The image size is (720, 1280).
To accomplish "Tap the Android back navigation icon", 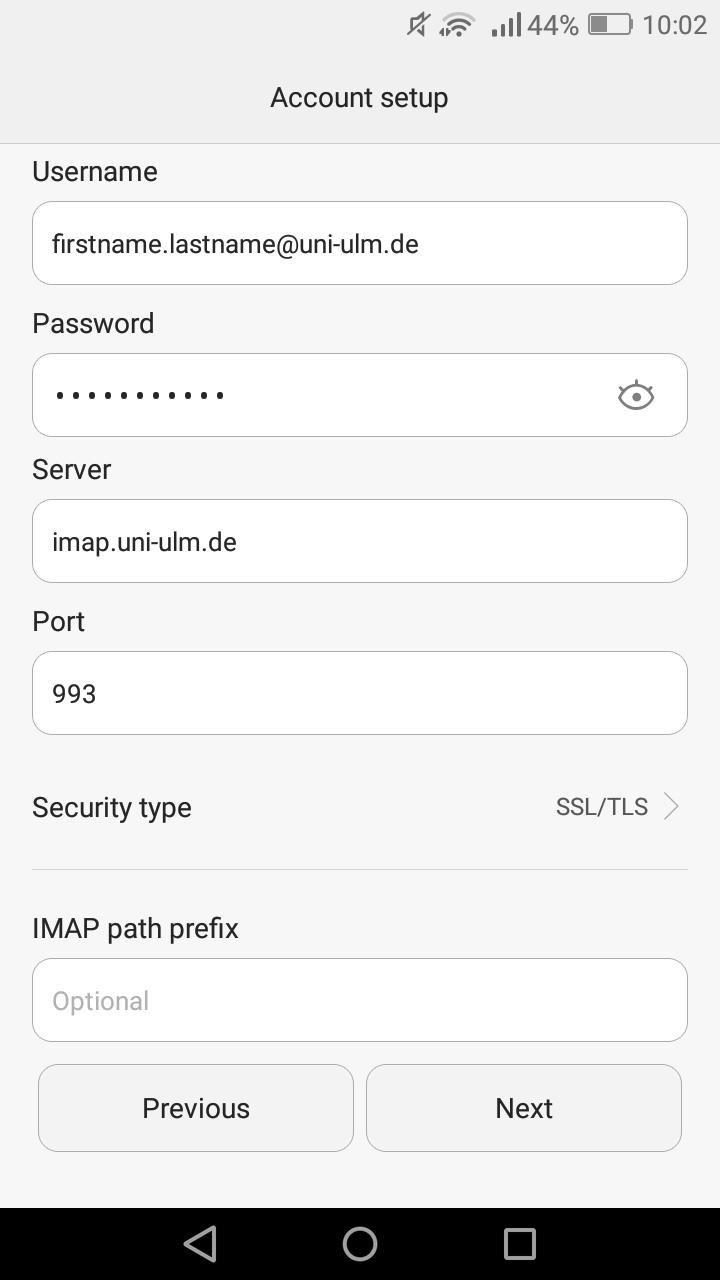I will (x=201, y=1243).
